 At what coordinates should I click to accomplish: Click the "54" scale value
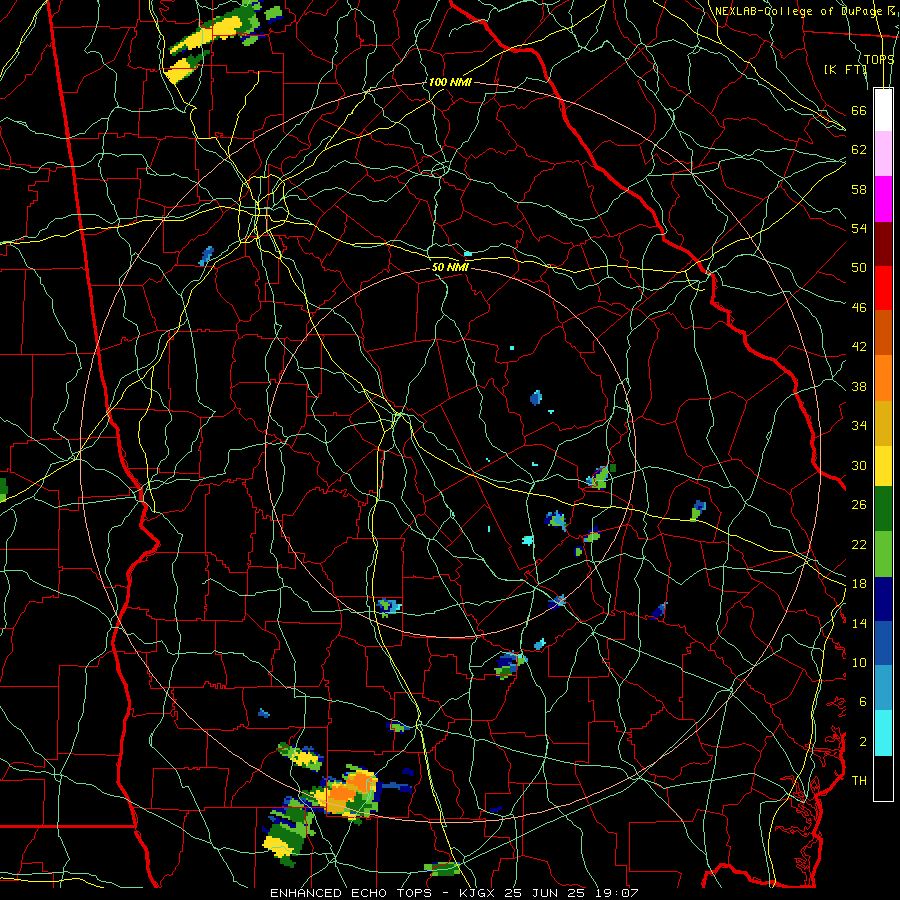tap(859, 228)
